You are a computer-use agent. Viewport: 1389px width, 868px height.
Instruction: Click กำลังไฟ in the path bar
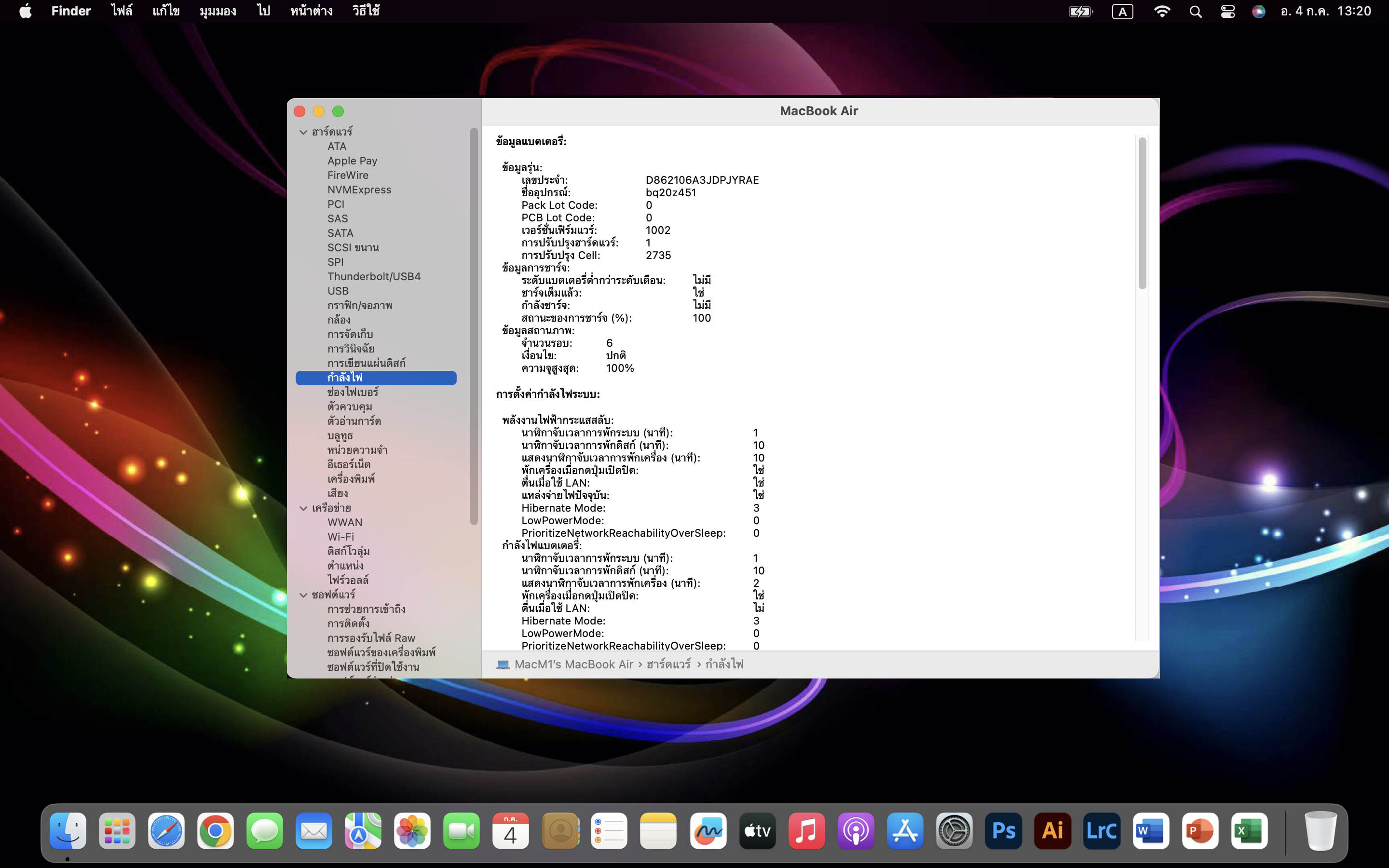tap(724, 664)
